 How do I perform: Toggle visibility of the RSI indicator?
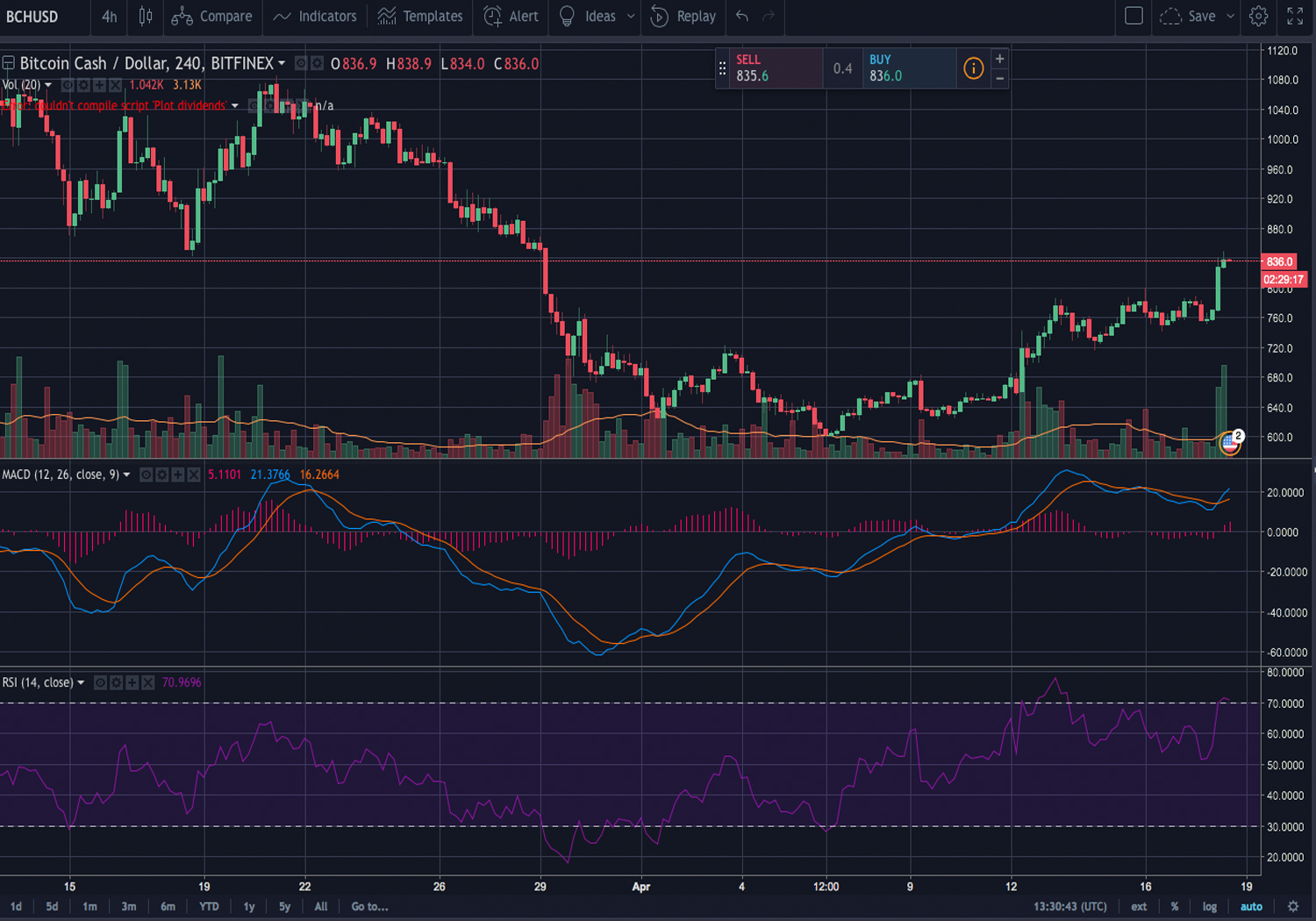pos(101,682)
